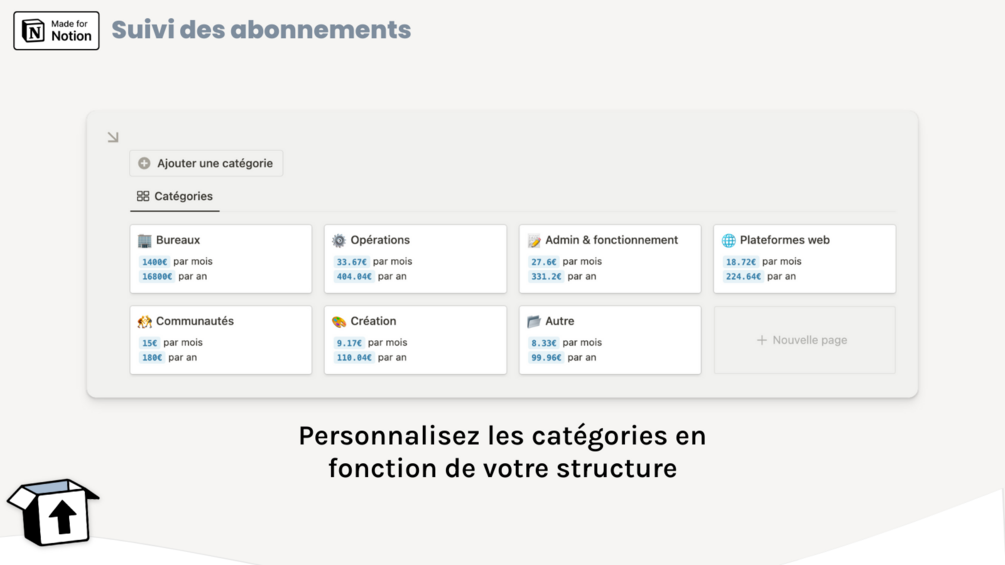
Task: Click the diagonal arrow icon
Action: point(113,137)
